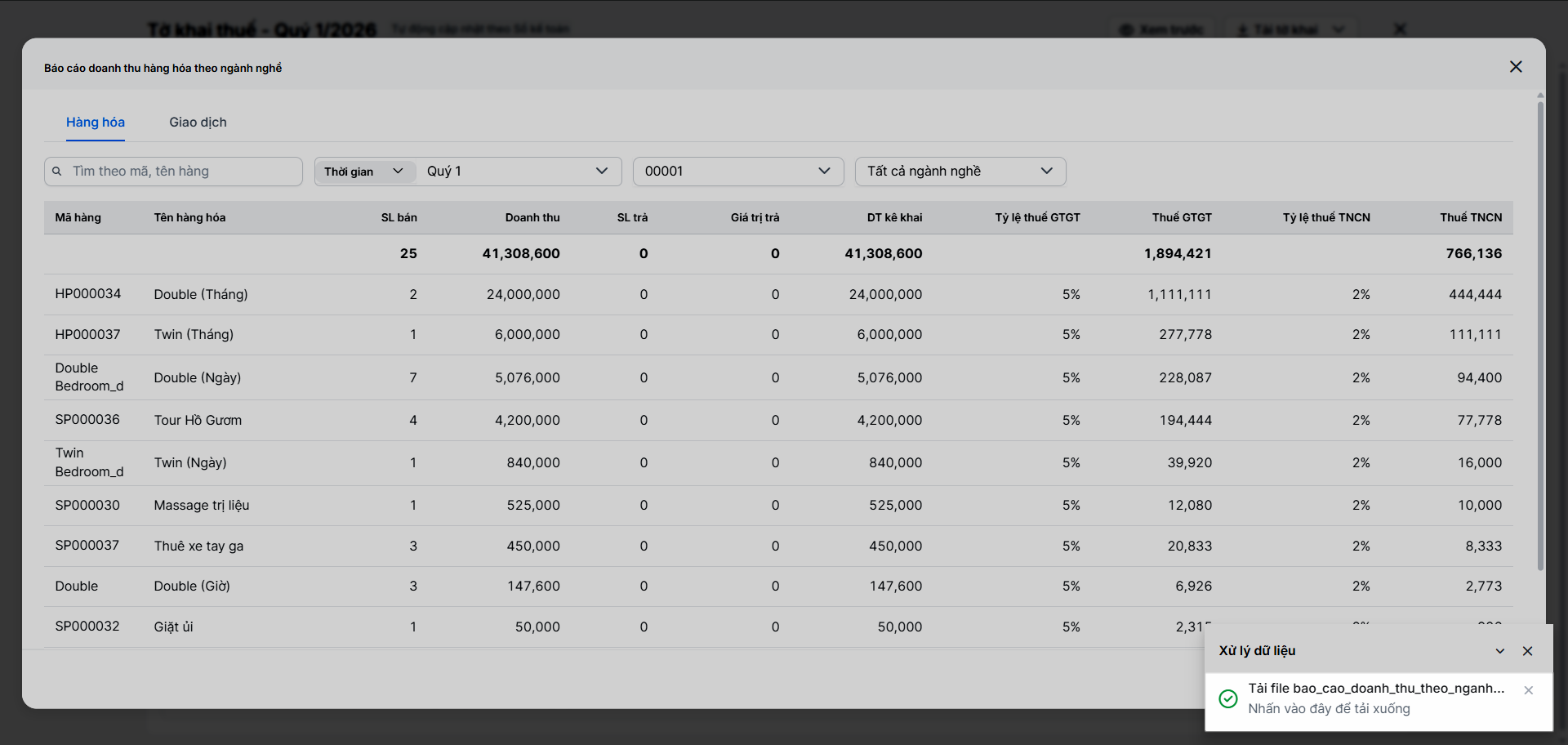Collapse the Xử lý dữ liệu panel

point(1500,651)
